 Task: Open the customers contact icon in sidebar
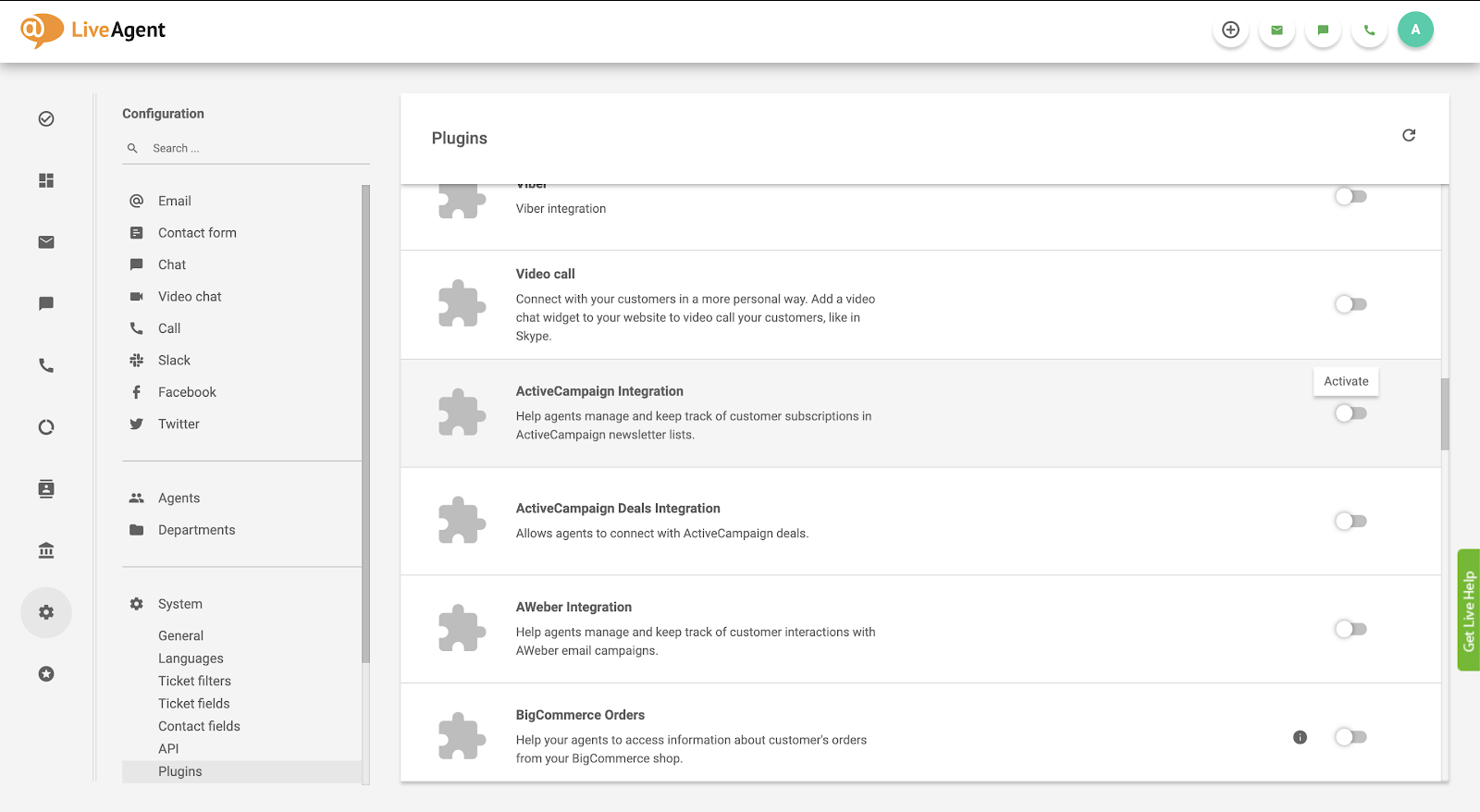(x=46, y=488)
